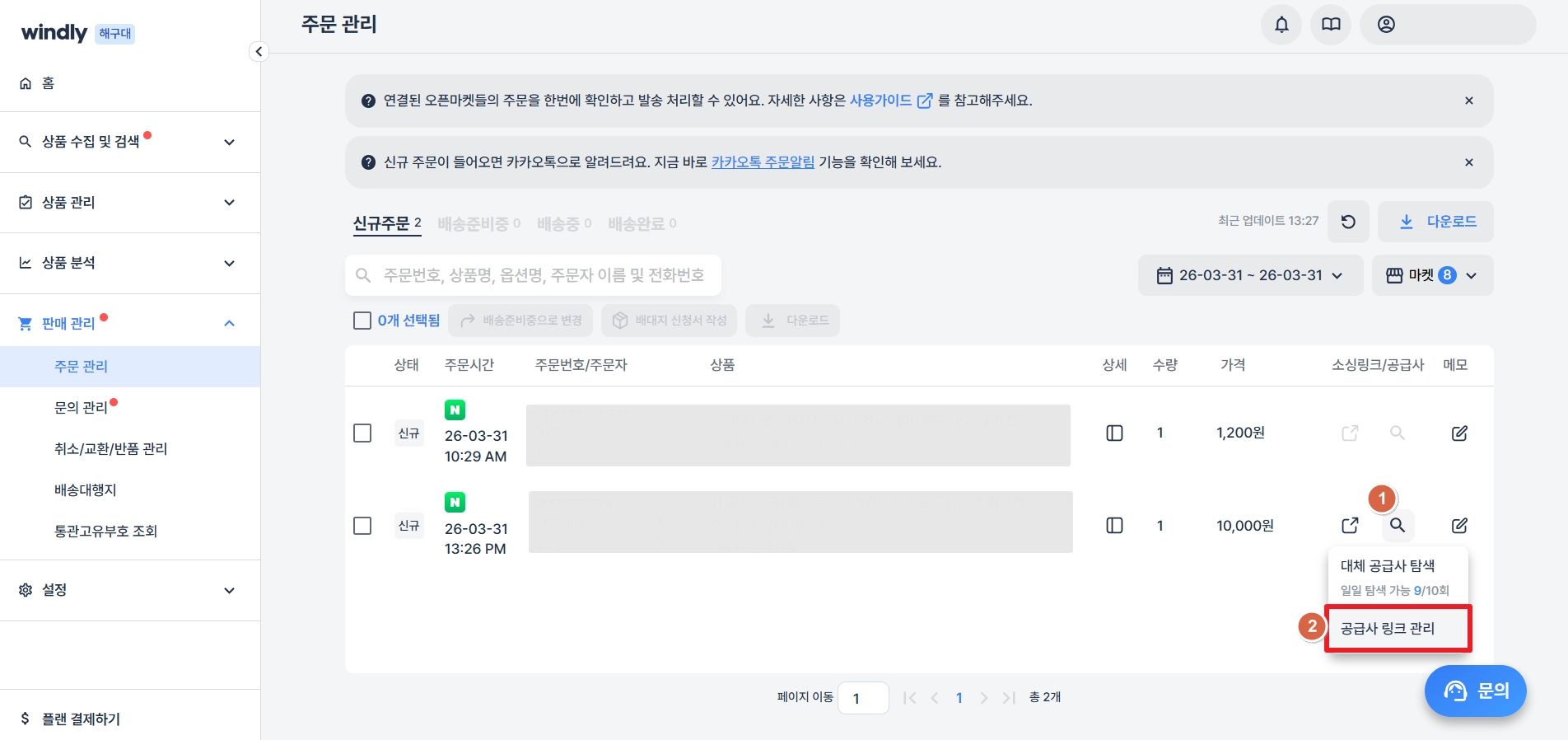The height and width of the screenshot is (740, 1568).
Task: Click the notification bell icon
Action: pyautogui.click(x=1281, y=25)
